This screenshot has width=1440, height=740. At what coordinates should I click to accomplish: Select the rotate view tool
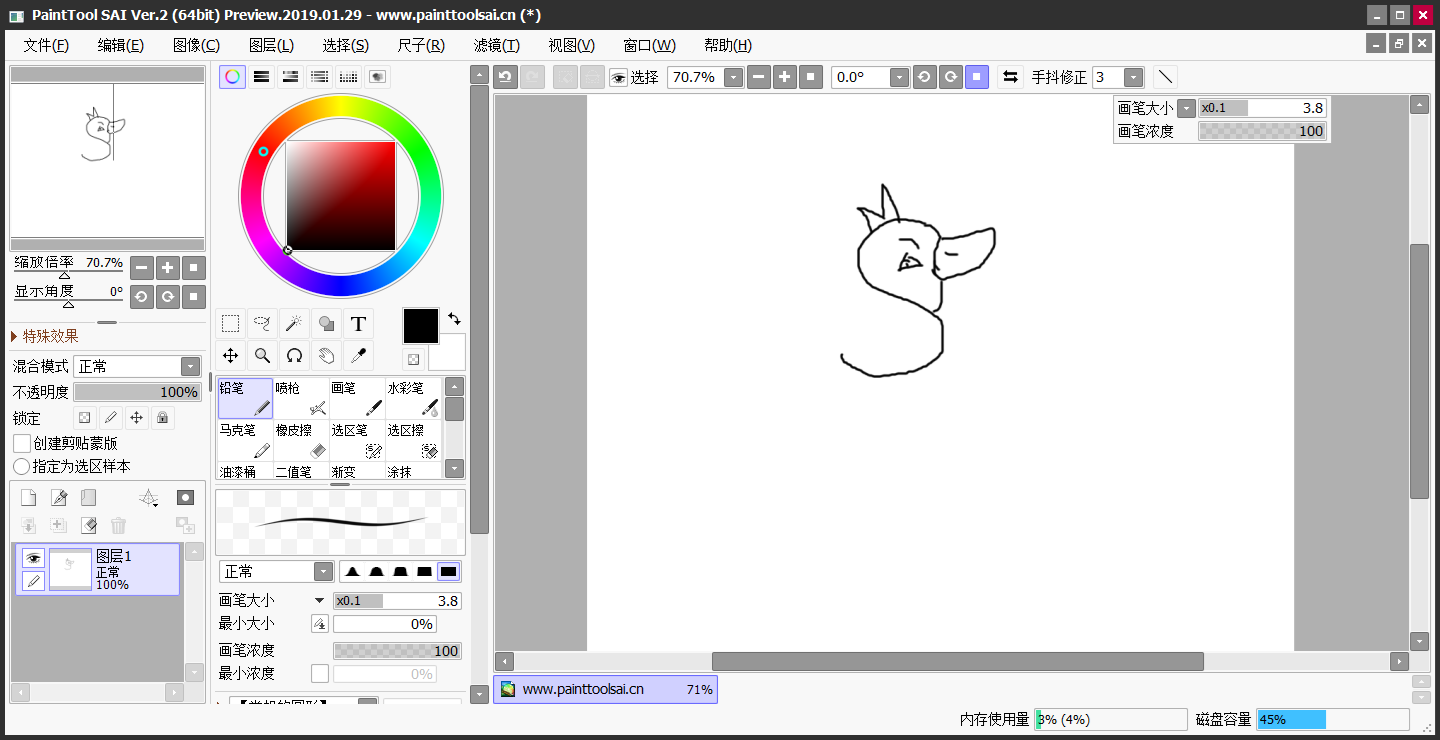[294, 355]
